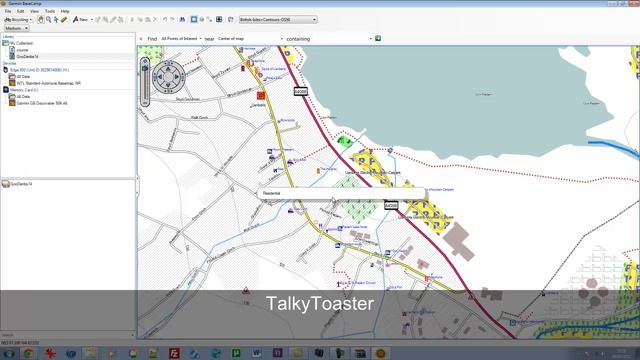
Task: Open the Help menu
Action: click(x=65, y=11)
